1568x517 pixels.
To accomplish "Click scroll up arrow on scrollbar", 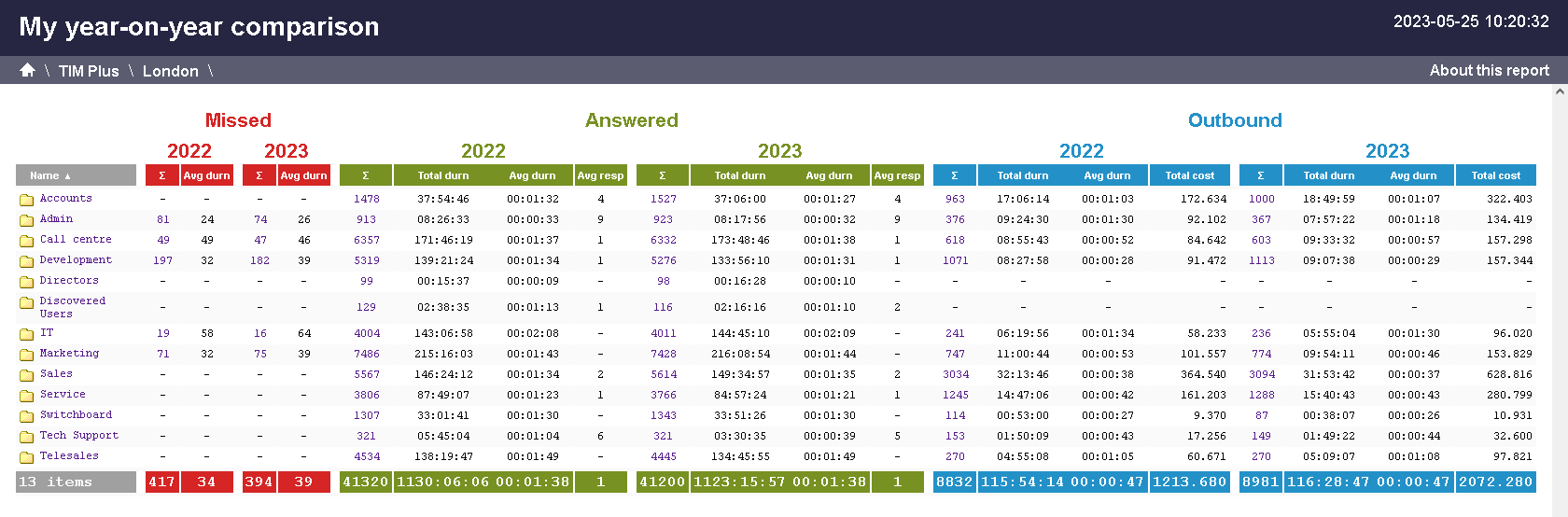I will (x=1560, y=92).
